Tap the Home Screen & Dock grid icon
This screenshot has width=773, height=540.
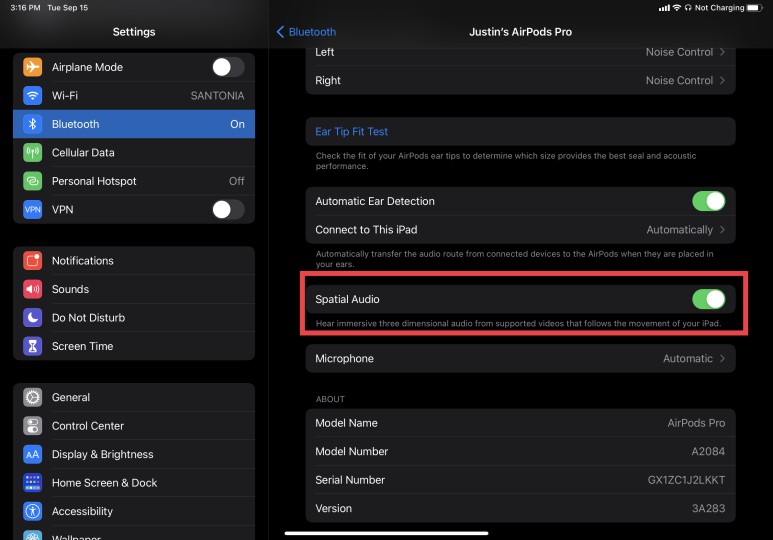coord(33,483)
